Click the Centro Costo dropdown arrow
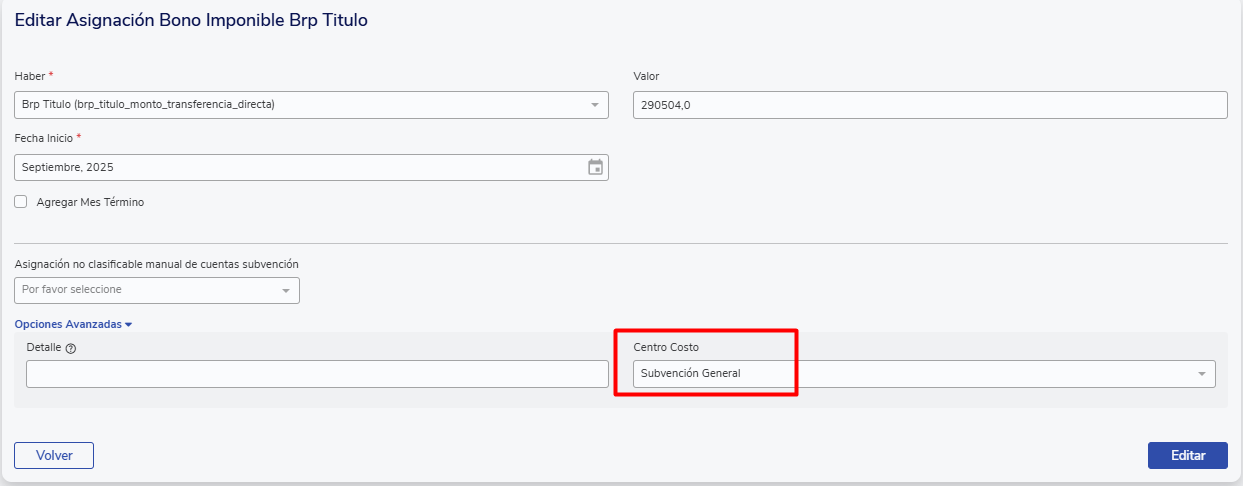The height and width of the screenshot is (486, 1243). pos(1201,374)
